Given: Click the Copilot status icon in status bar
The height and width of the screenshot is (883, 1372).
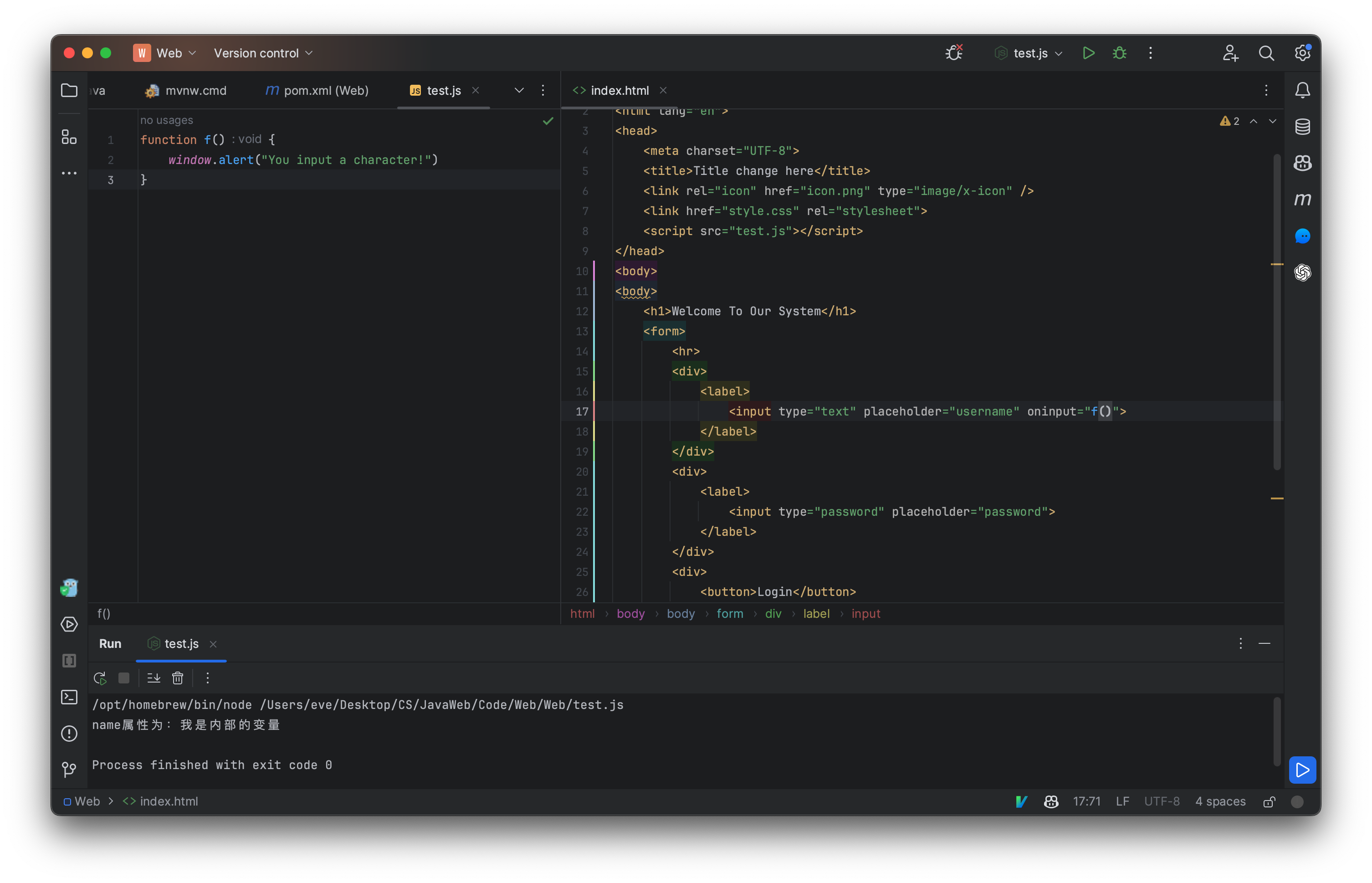Looking at the screenshot, I should pyautogui.click(x=1050, y=801).
